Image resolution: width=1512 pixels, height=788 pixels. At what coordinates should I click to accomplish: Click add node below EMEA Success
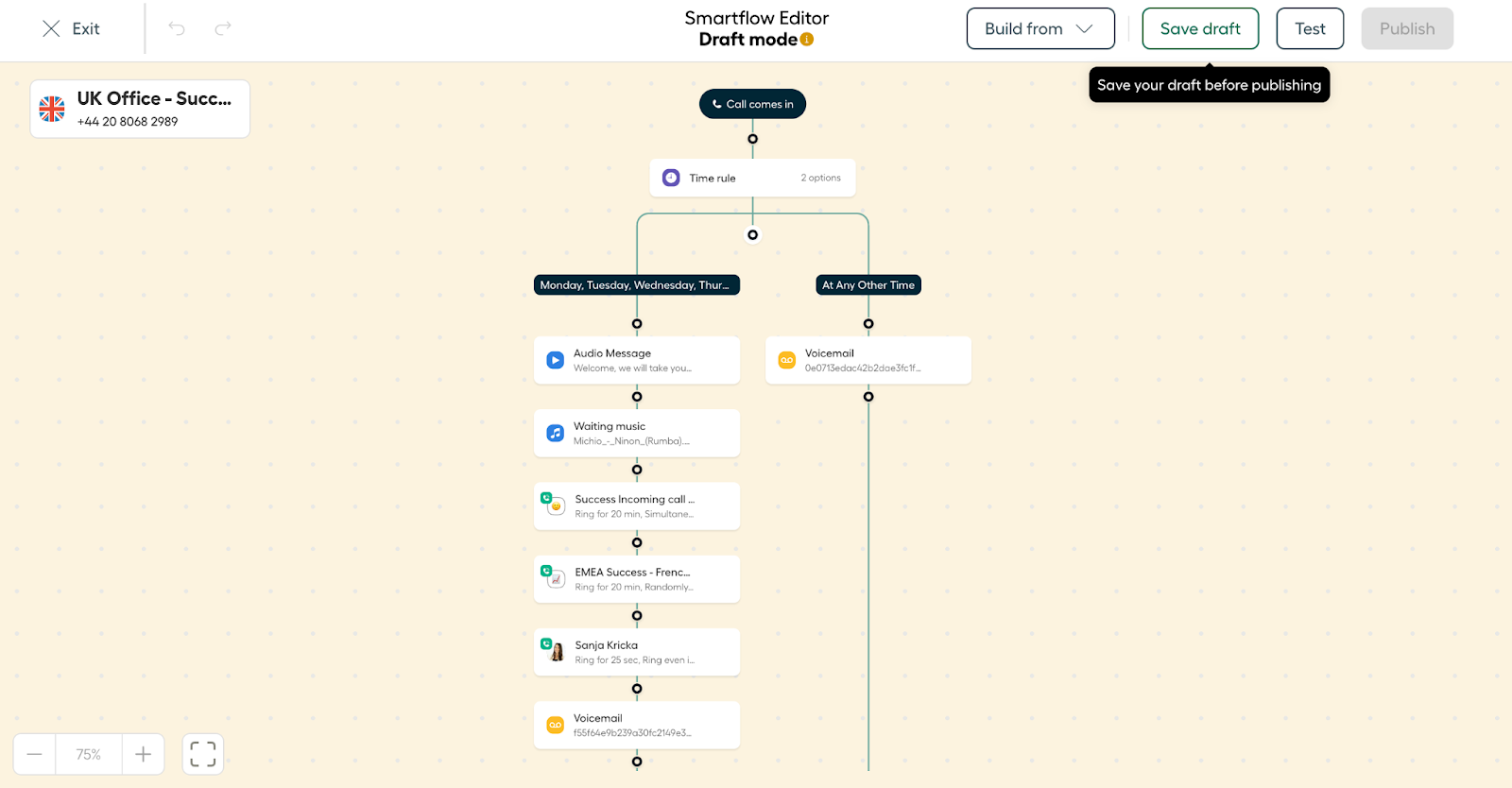(637, 615)
